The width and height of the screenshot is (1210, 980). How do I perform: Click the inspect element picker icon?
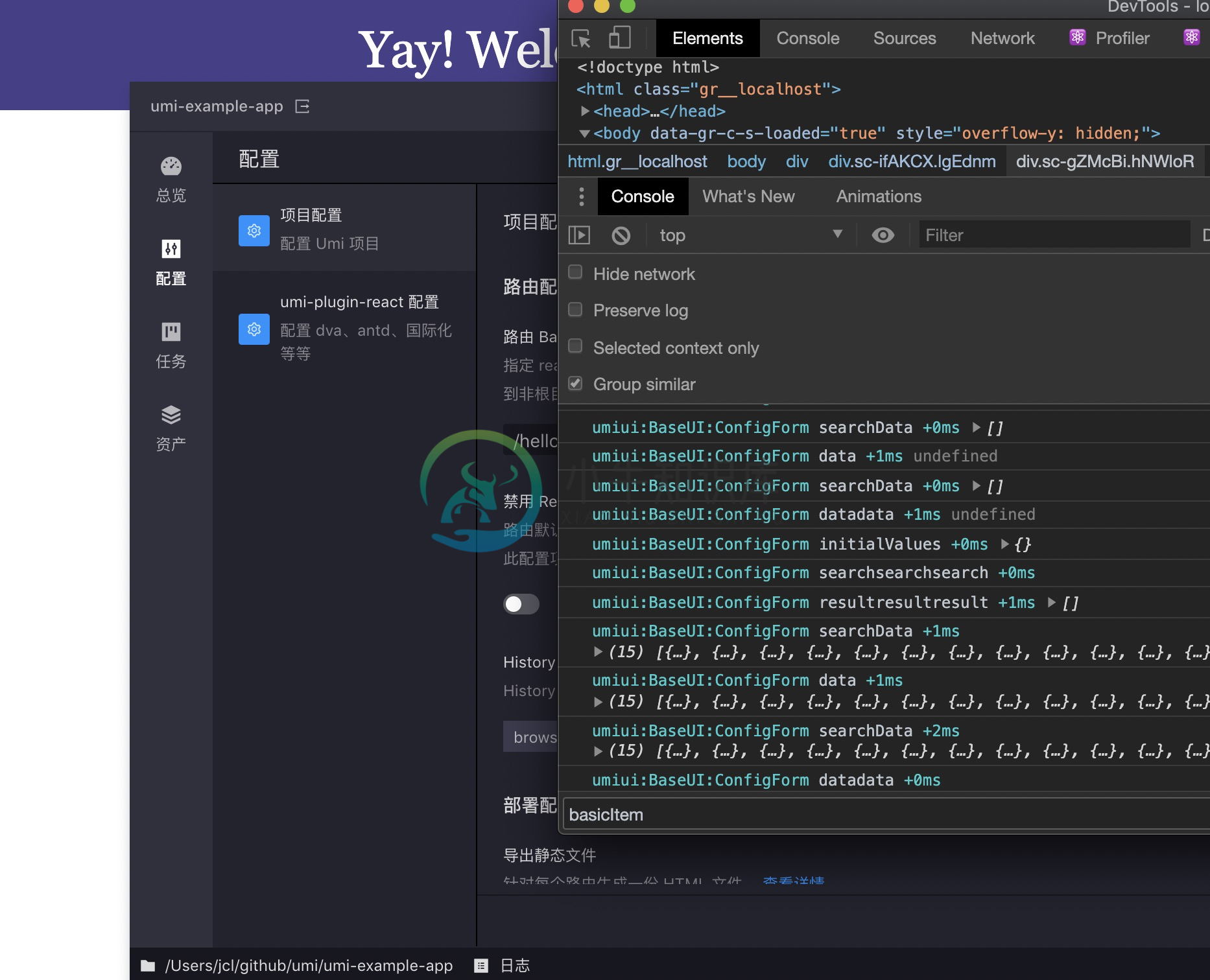pos(580,38)
